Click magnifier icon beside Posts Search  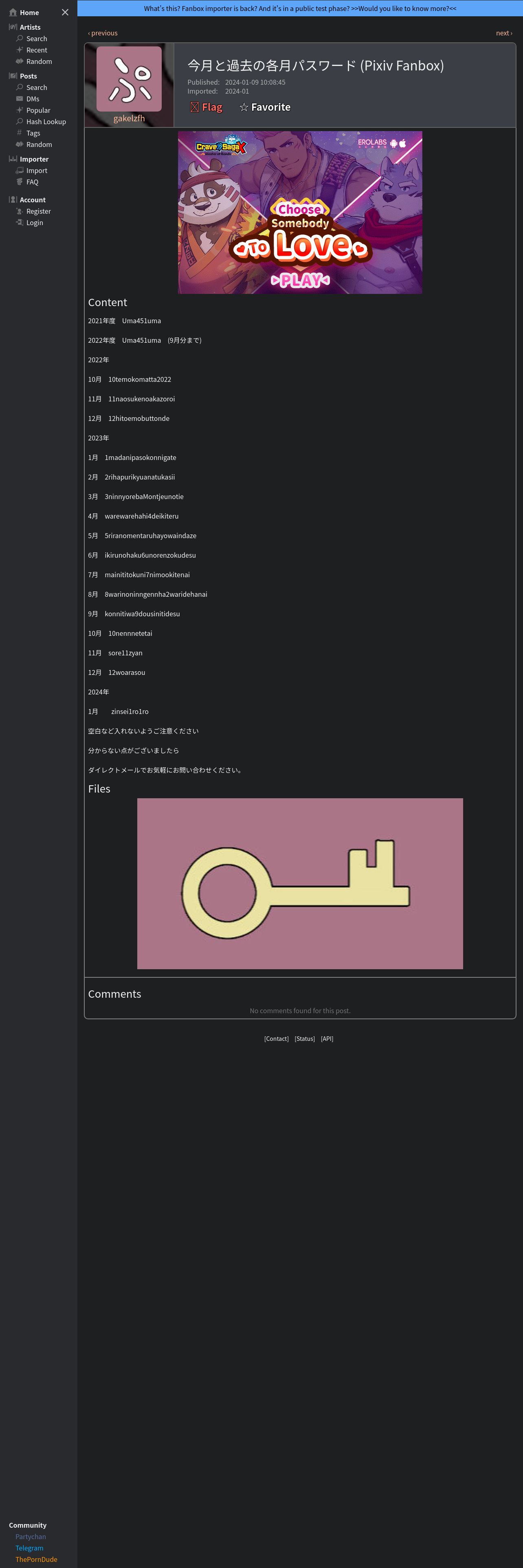pyautogui.click(x=20, y=87)
